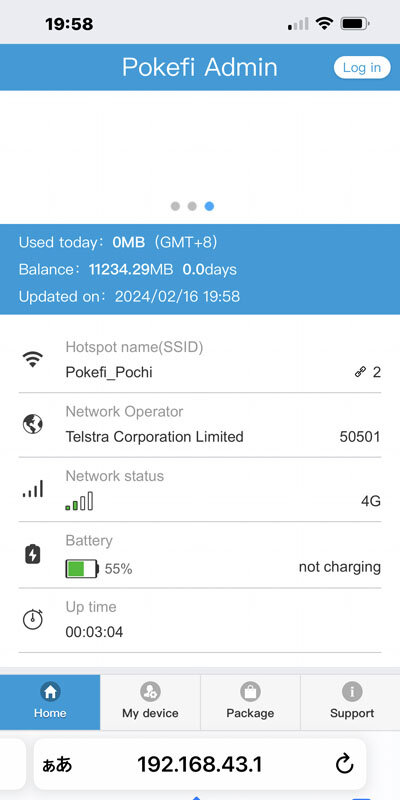The height and width of the screenshot is (800, 400).
Task: Open the Home tab
Action: tap(50, 702)
